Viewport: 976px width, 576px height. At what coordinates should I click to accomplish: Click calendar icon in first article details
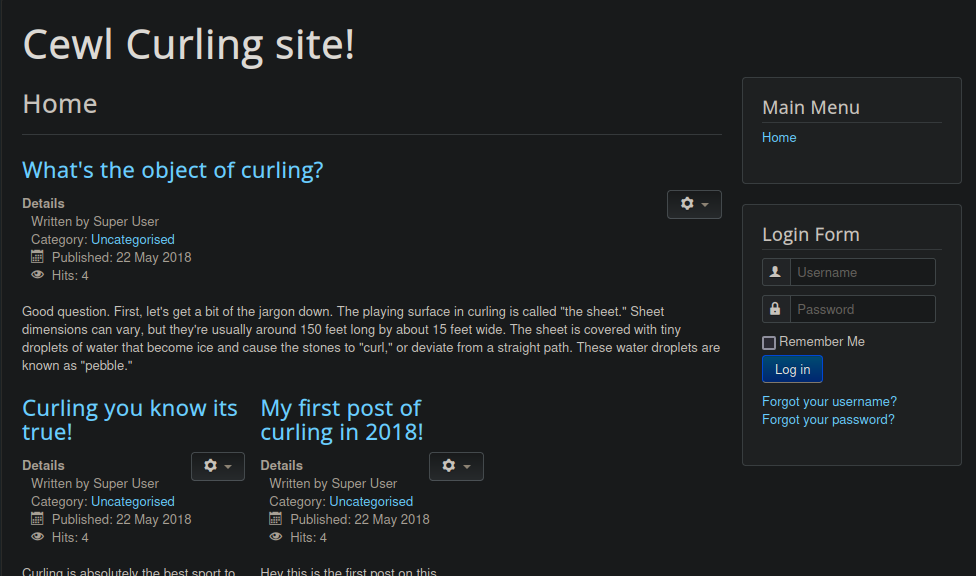click(37, 257)
